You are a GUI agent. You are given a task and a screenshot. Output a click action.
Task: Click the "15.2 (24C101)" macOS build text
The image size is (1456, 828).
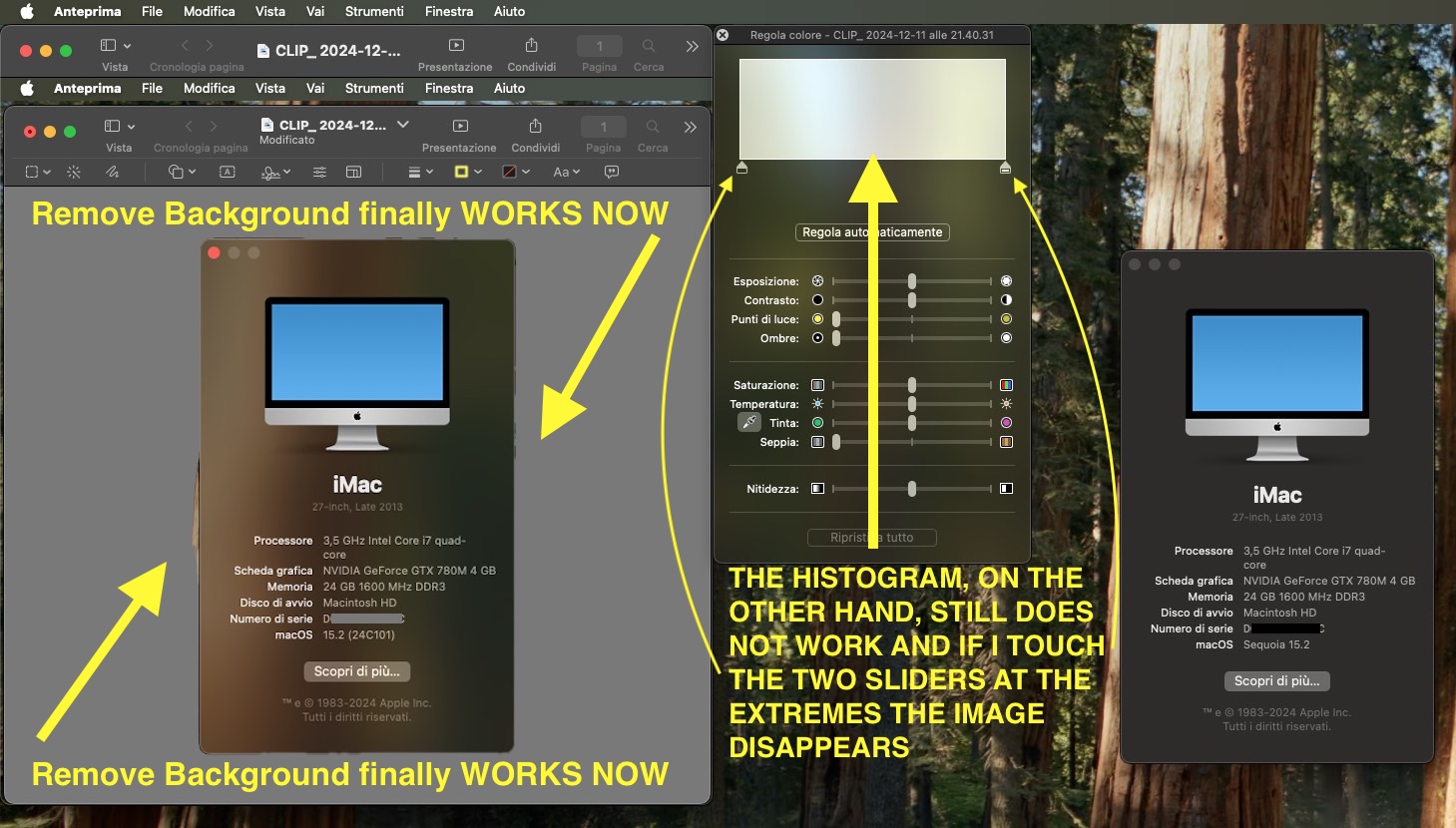coord(359,634)
